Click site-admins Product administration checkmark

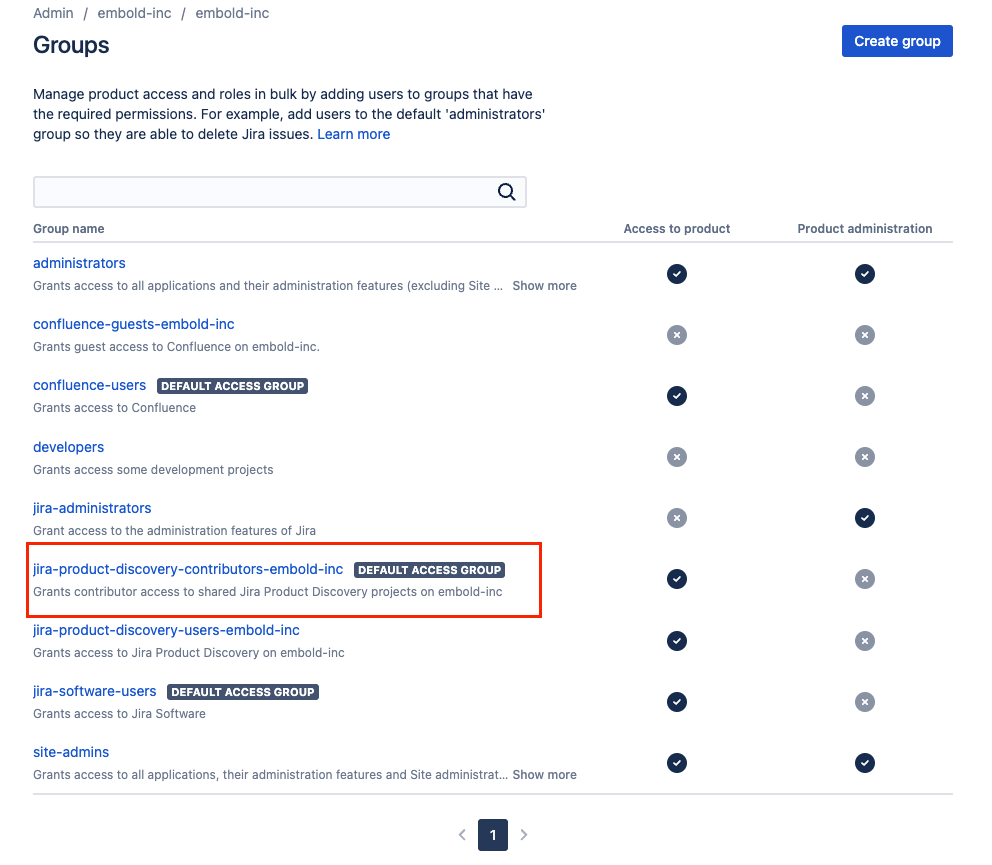click(864, 763)
